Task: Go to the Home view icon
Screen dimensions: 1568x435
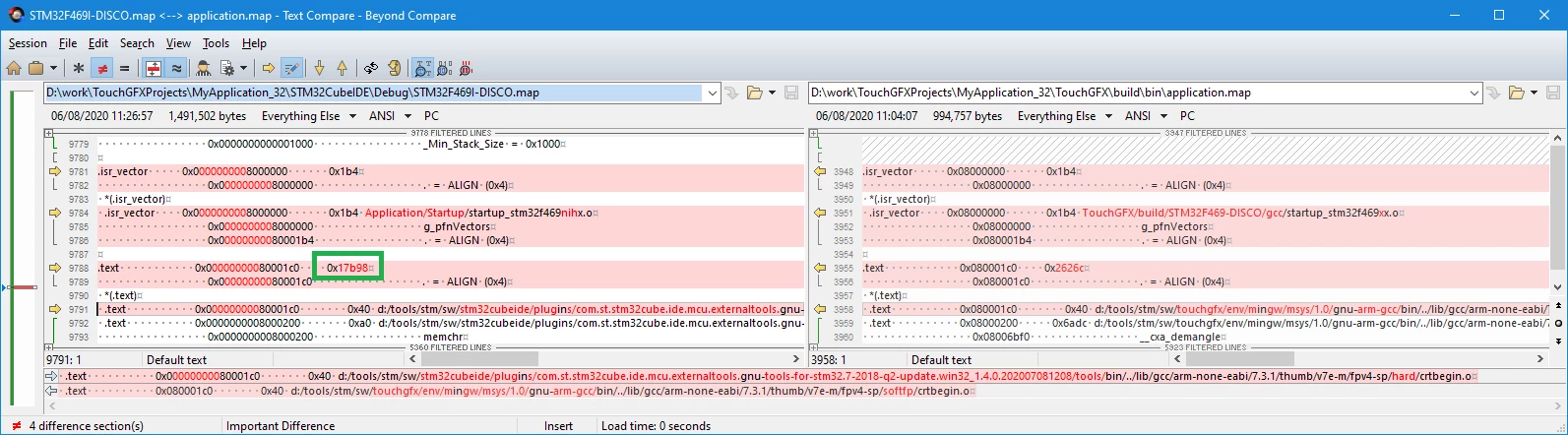Action: [14, 68]
